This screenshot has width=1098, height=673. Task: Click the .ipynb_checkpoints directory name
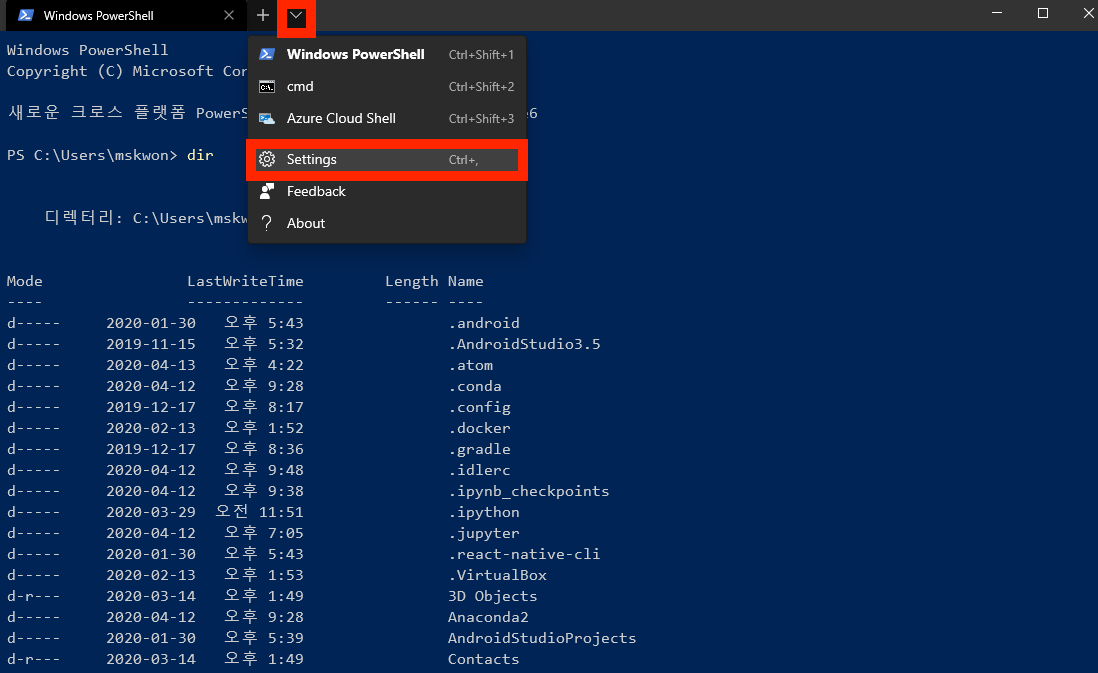[x=529, y=492]
